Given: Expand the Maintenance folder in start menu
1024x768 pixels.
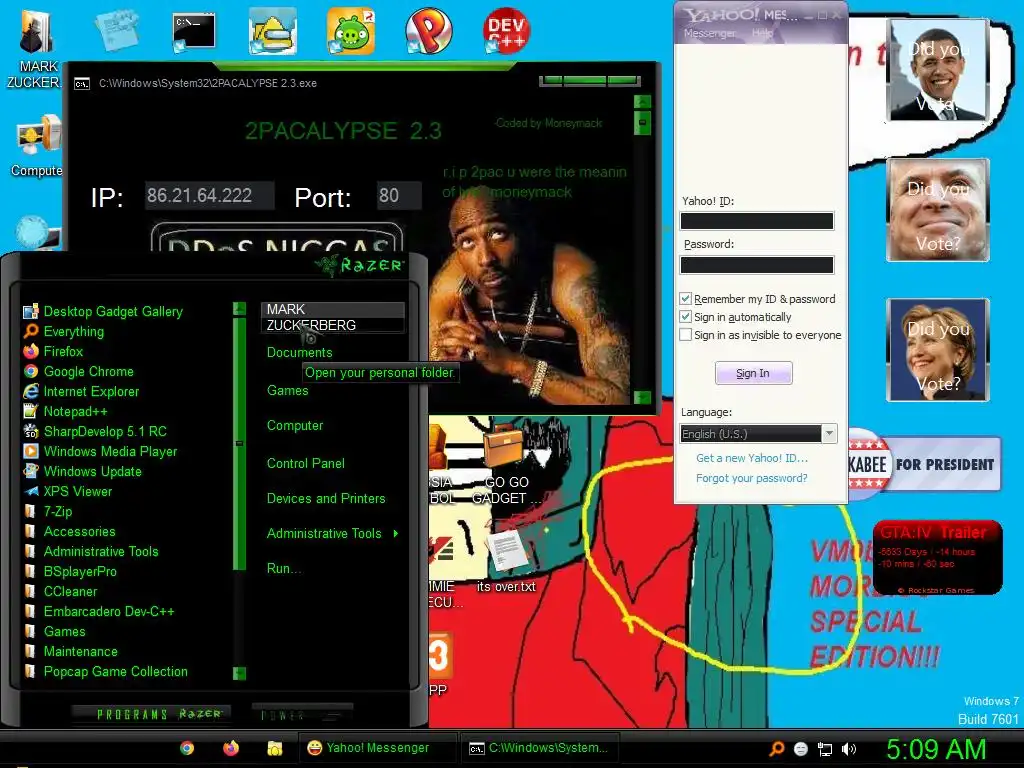Looking at the screenshot, I should pos(71,652).
